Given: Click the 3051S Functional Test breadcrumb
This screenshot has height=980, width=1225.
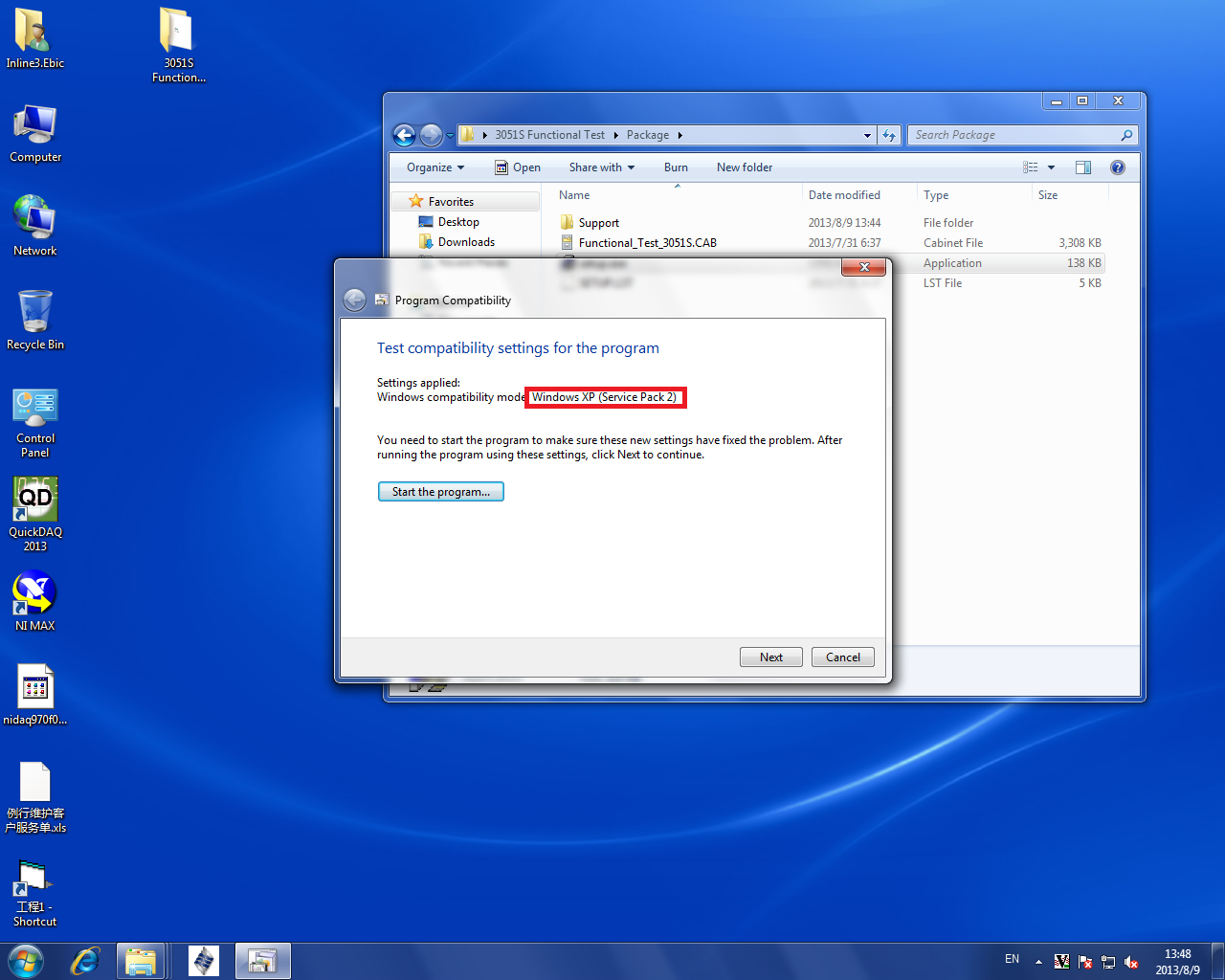Looking at the screenshot, I should (550, 135).
